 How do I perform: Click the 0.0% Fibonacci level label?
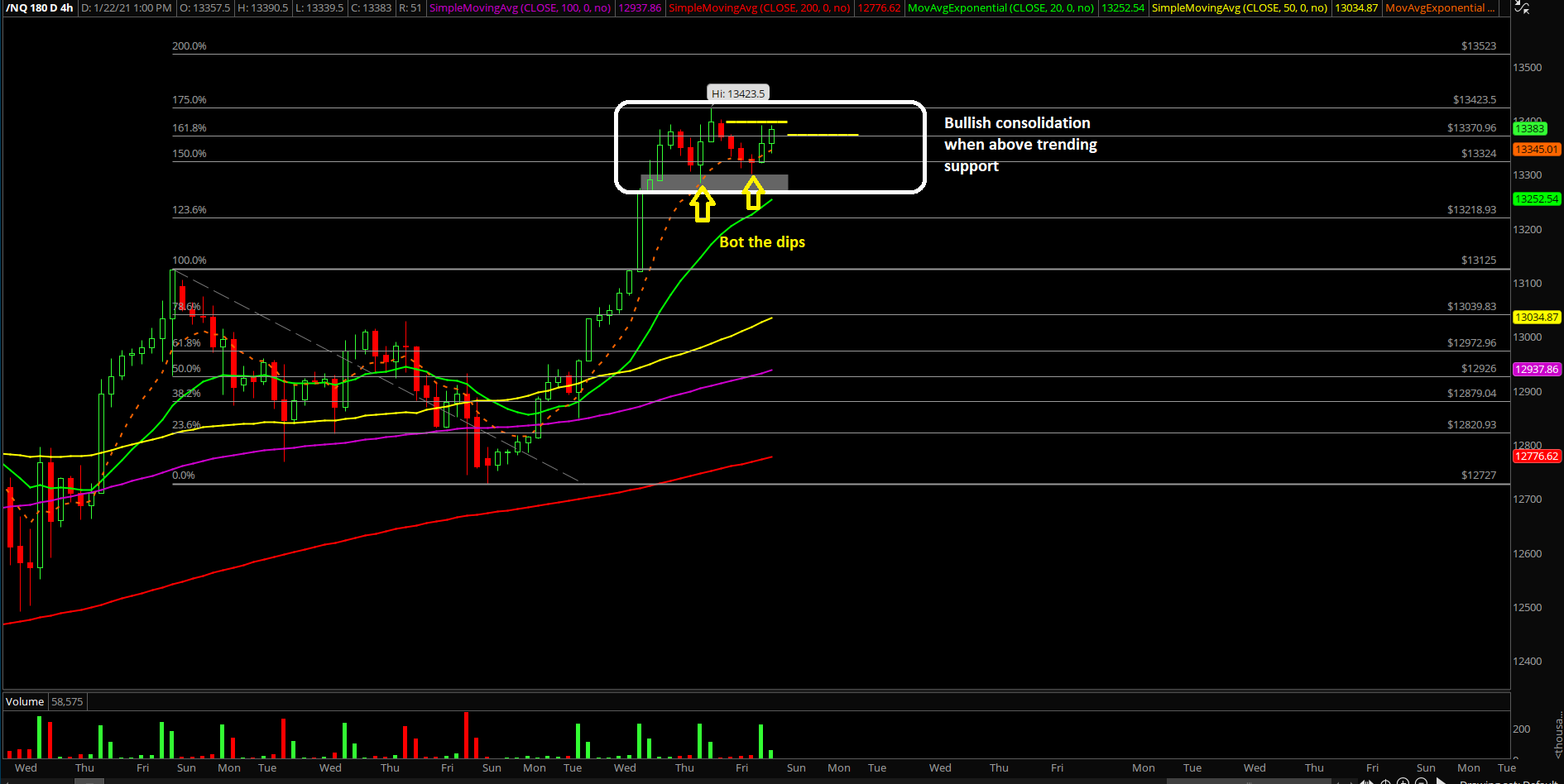(x=184, y=476)
